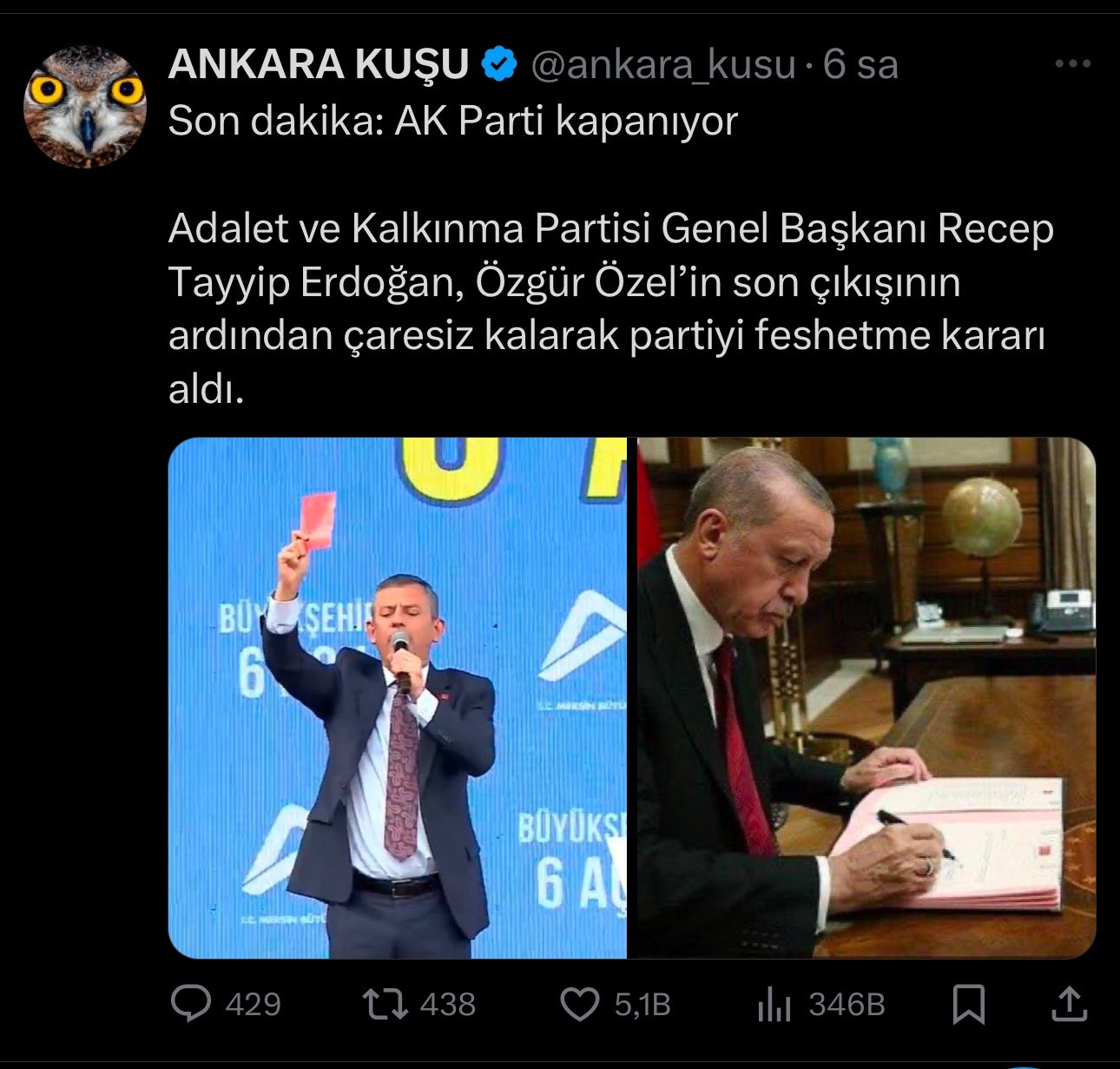
Task: Like the tweet with the heart icon
Action: tap(579, 1005)
